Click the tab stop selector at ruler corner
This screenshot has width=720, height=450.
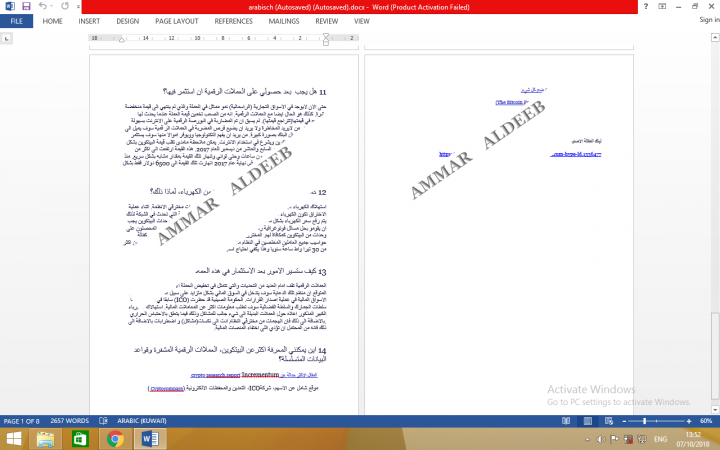6,39
